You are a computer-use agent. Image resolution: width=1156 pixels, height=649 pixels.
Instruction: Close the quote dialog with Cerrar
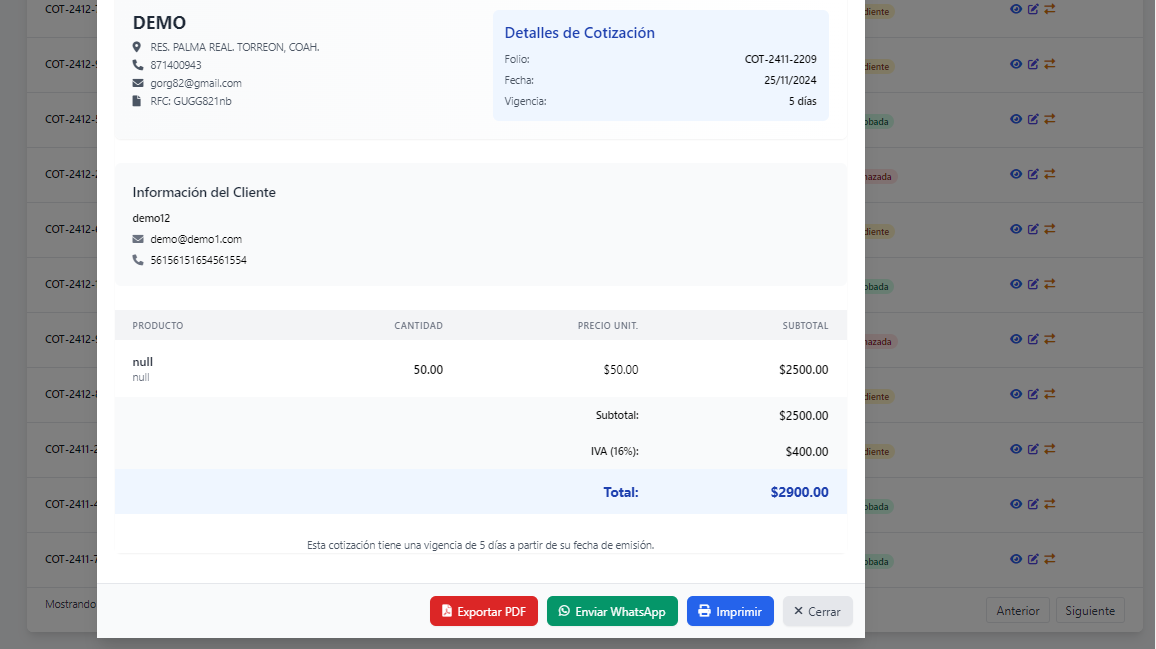coord(817,611)
